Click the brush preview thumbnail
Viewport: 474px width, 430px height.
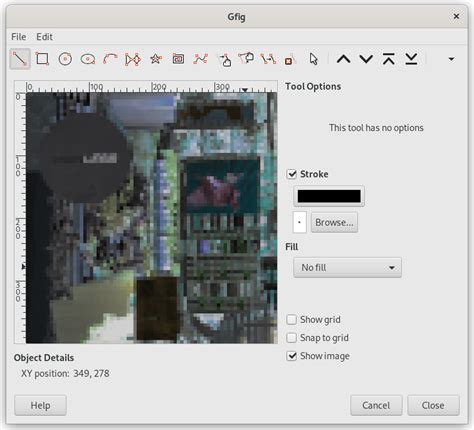(299, 222)
